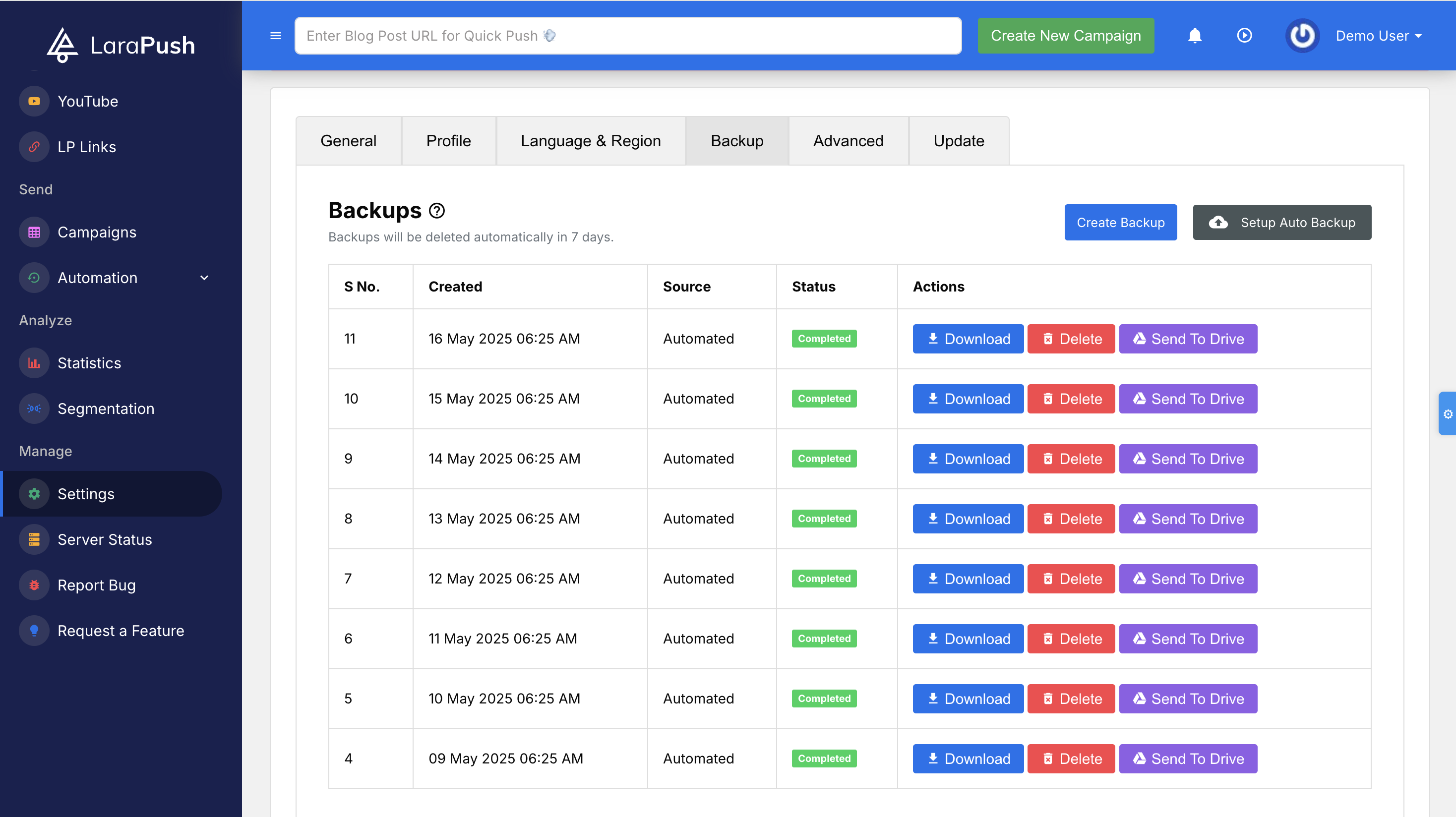Screen dimensions: 1456x817
Task: Delete the 16 May 2025 backup
Action: point(1071,339)
